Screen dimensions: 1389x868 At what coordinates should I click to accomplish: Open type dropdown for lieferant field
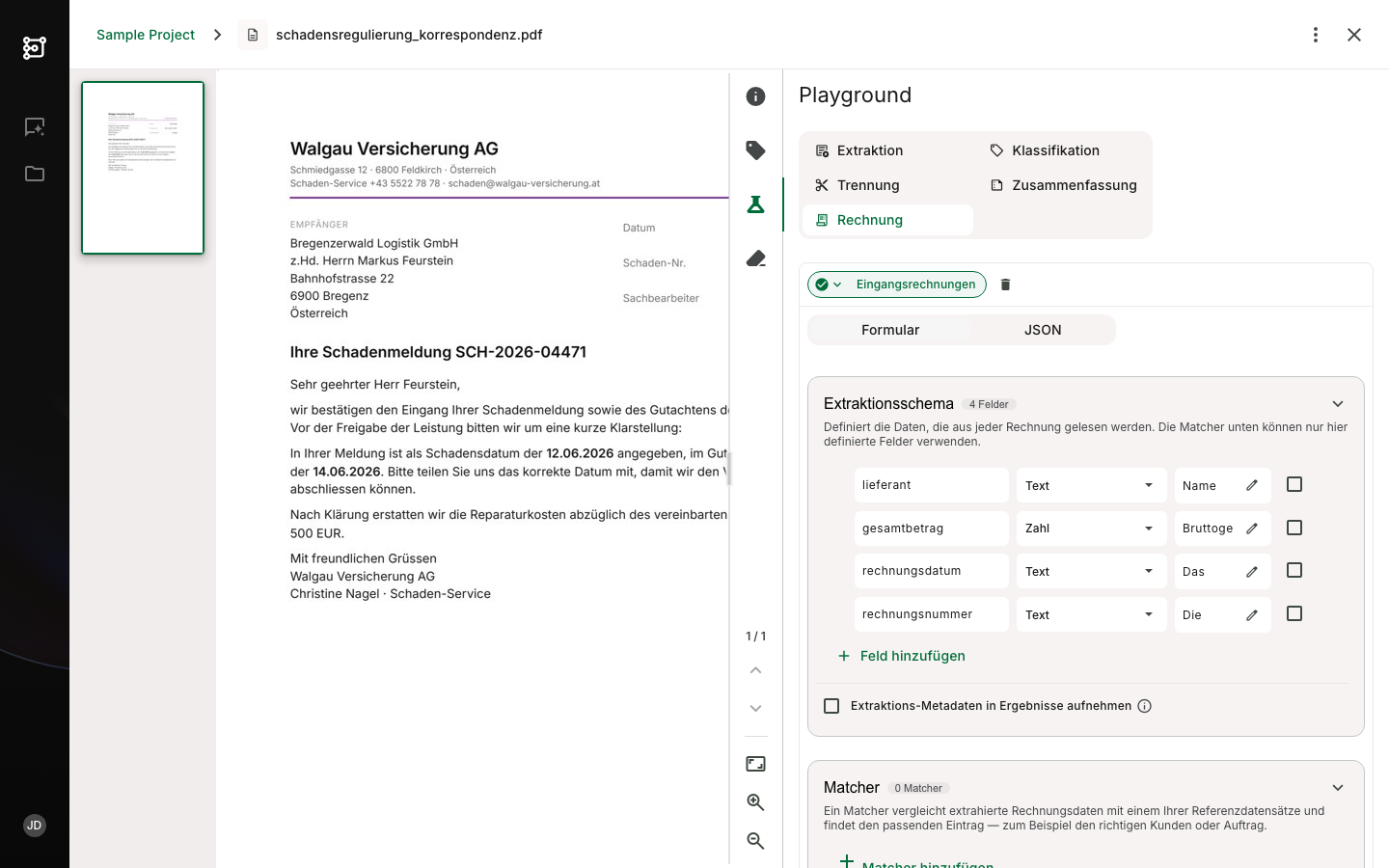[1091, 485]
